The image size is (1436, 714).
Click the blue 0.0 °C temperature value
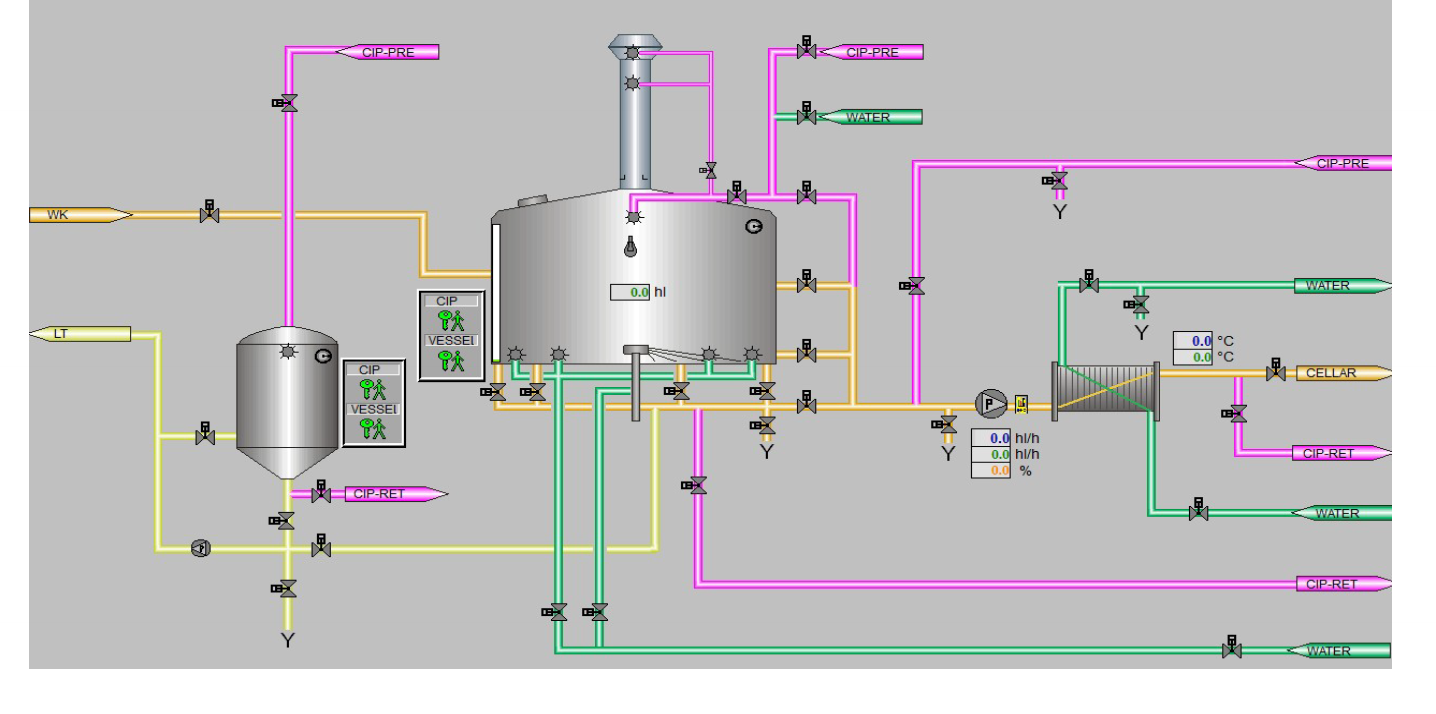pyautogui.click(x=1193, y=341)
